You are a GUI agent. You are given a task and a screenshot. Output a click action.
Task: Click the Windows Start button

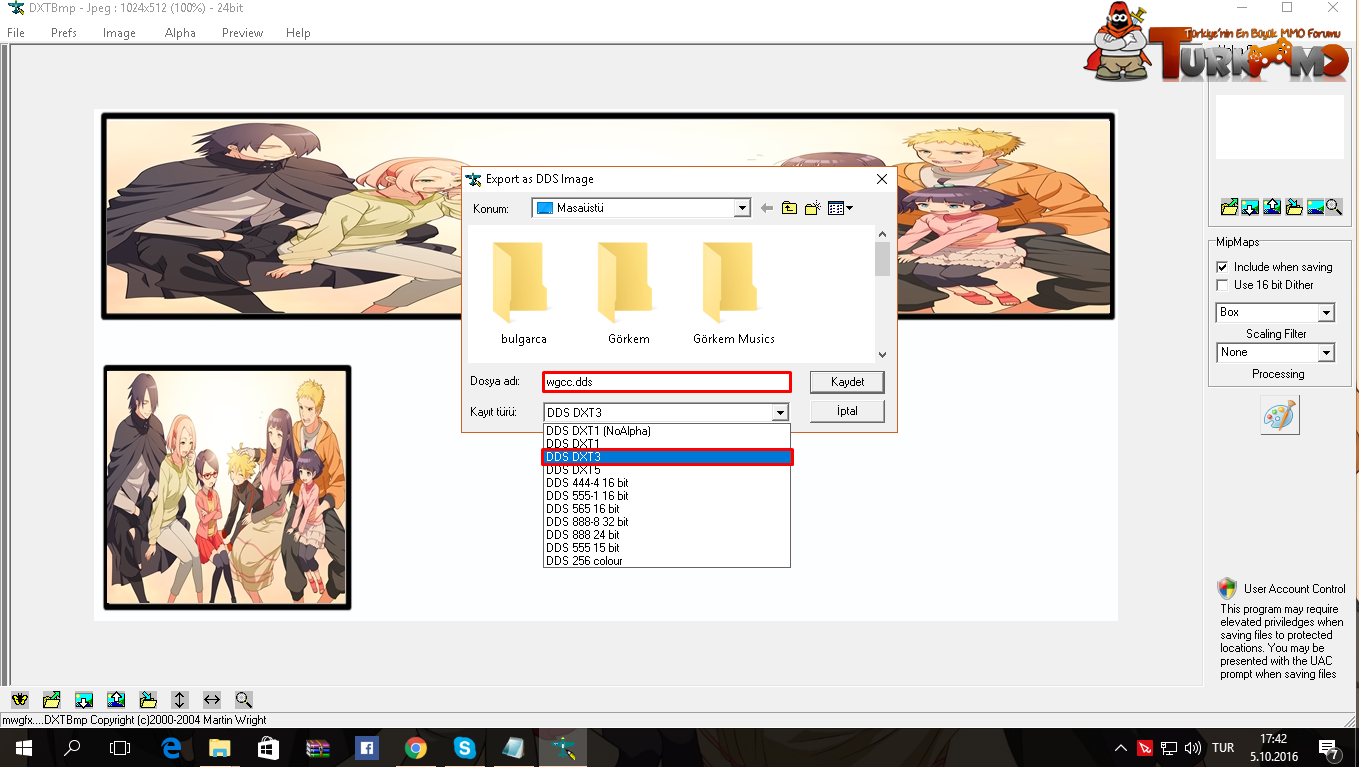click(x=24, y=747)
